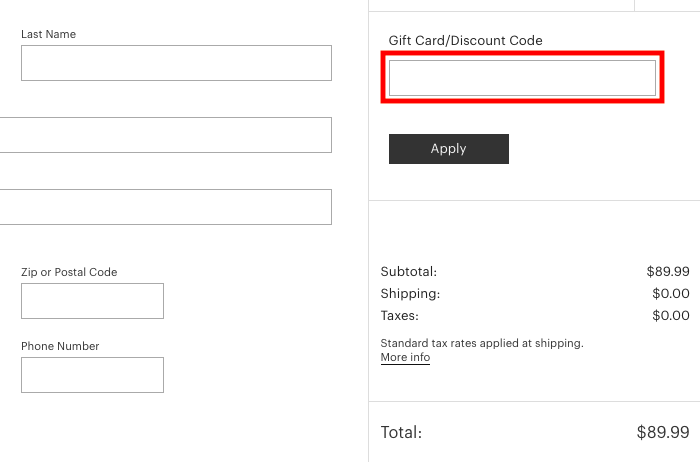Click the Shipping amount $0.00
Screen dimensions: 700x462
(671, 293)
